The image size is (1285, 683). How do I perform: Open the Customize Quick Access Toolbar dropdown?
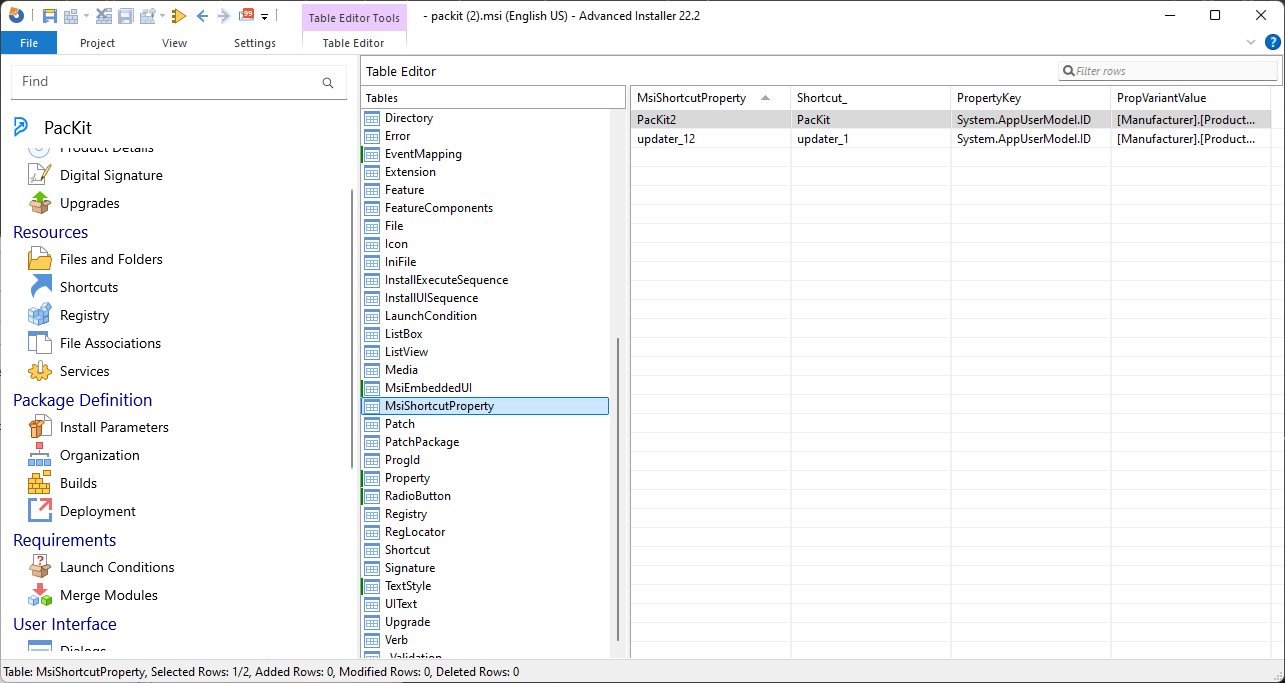[265, 17]
